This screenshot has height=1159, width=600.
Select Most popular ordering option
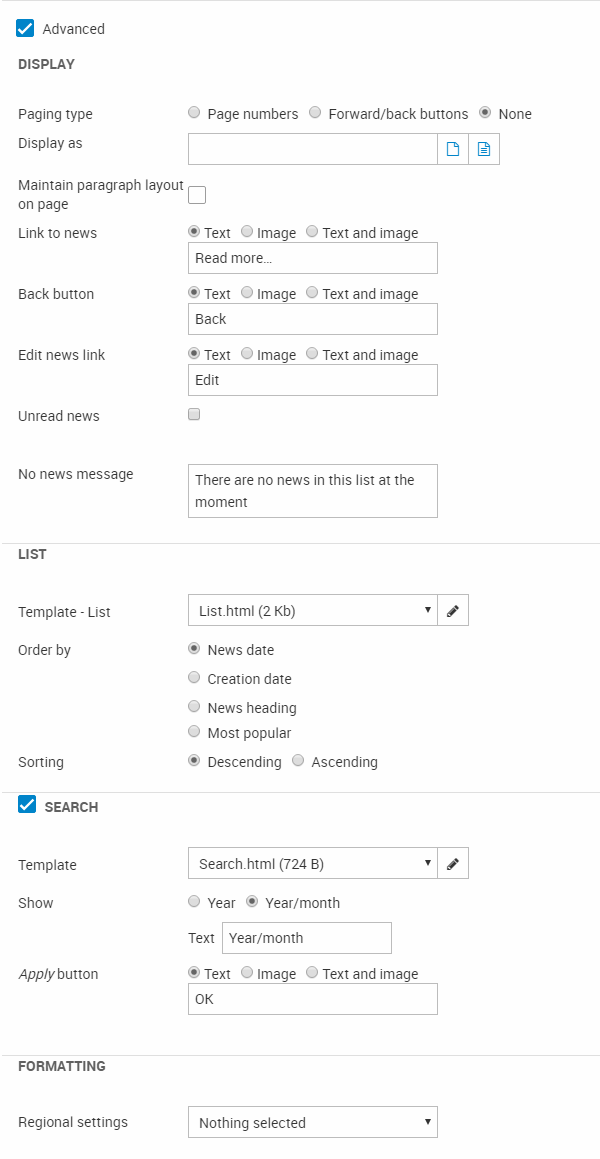tap(194, 732)
